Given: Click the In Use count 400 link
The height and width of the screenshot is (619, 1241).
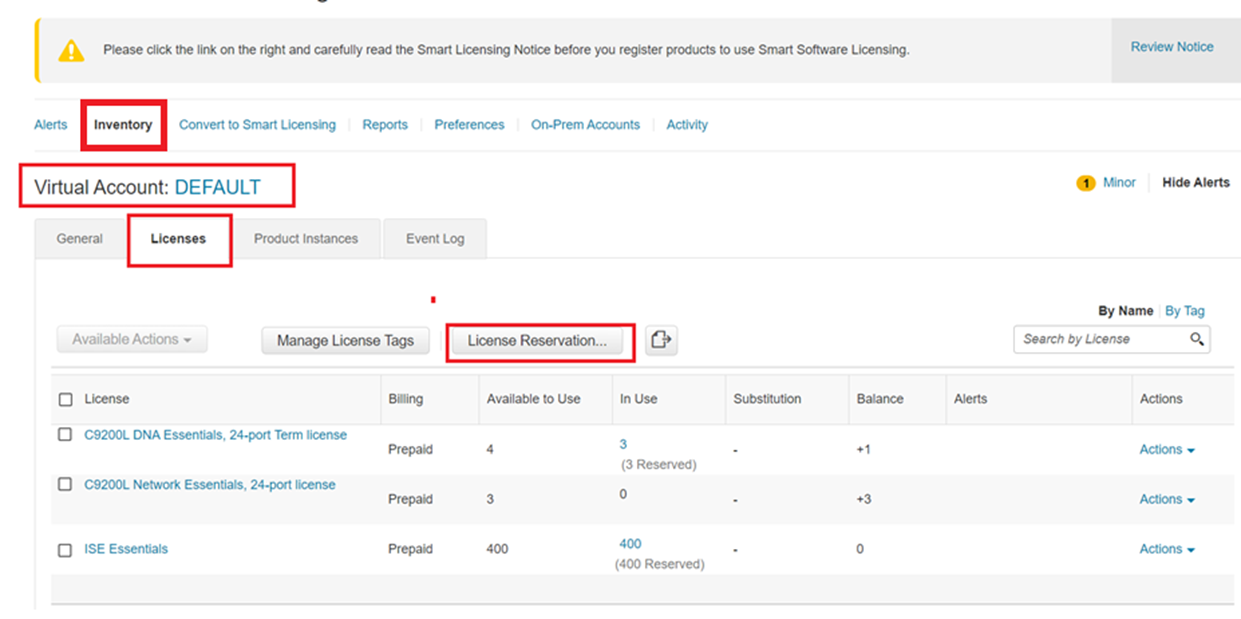Looking at the screenshot, I should pyautogui.click(x=630, y=544).
